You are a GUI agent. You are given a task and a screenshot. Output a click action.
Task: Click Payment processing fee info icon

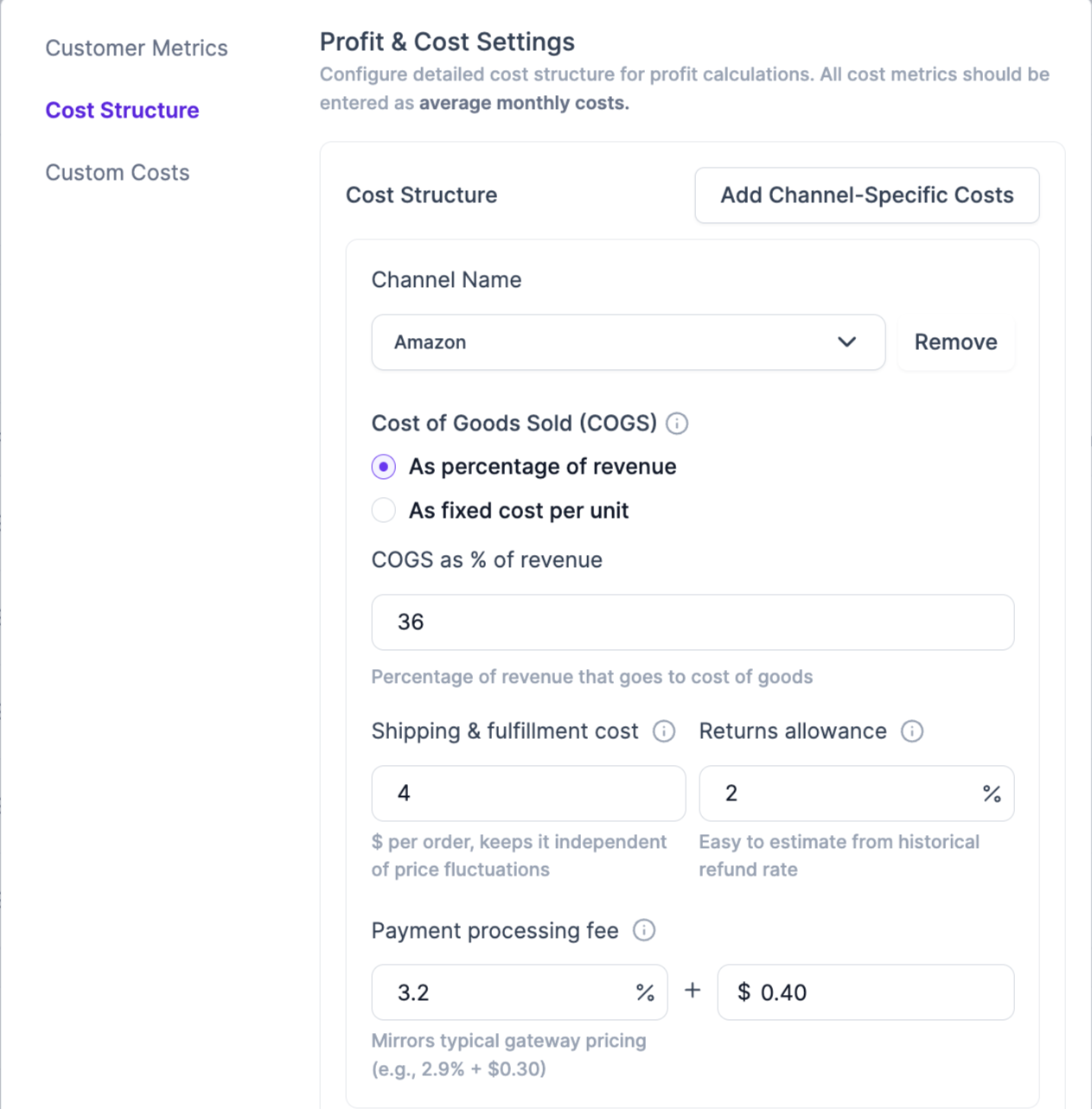(644, 930)
